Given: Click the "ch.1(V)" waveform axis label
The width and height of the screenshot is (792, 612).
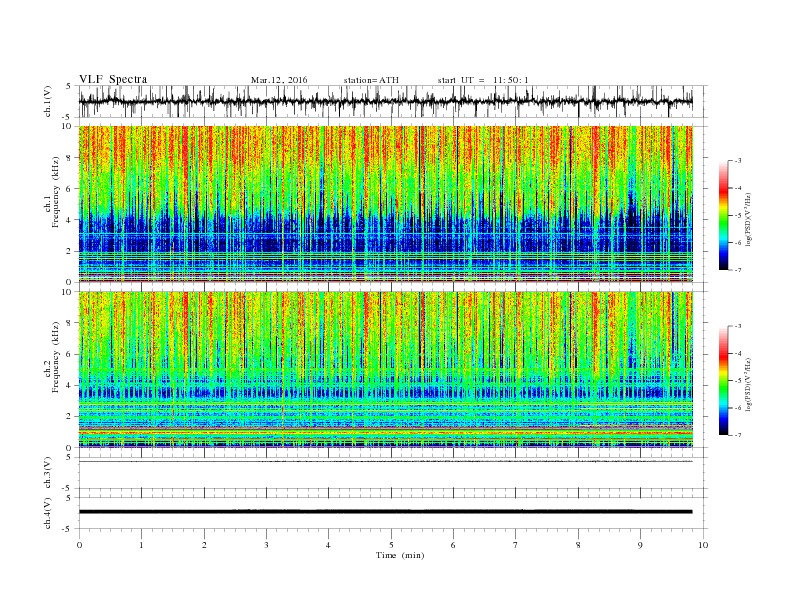Looking at the screenshot, I should coord(48,101).
